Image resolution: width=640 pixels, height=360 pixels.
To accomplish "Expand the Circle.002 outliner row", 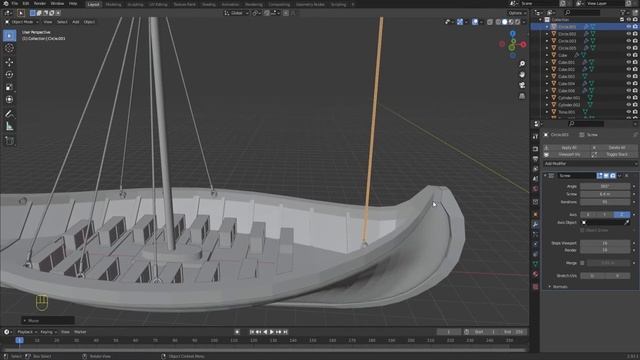I will [x=547, y=34].
